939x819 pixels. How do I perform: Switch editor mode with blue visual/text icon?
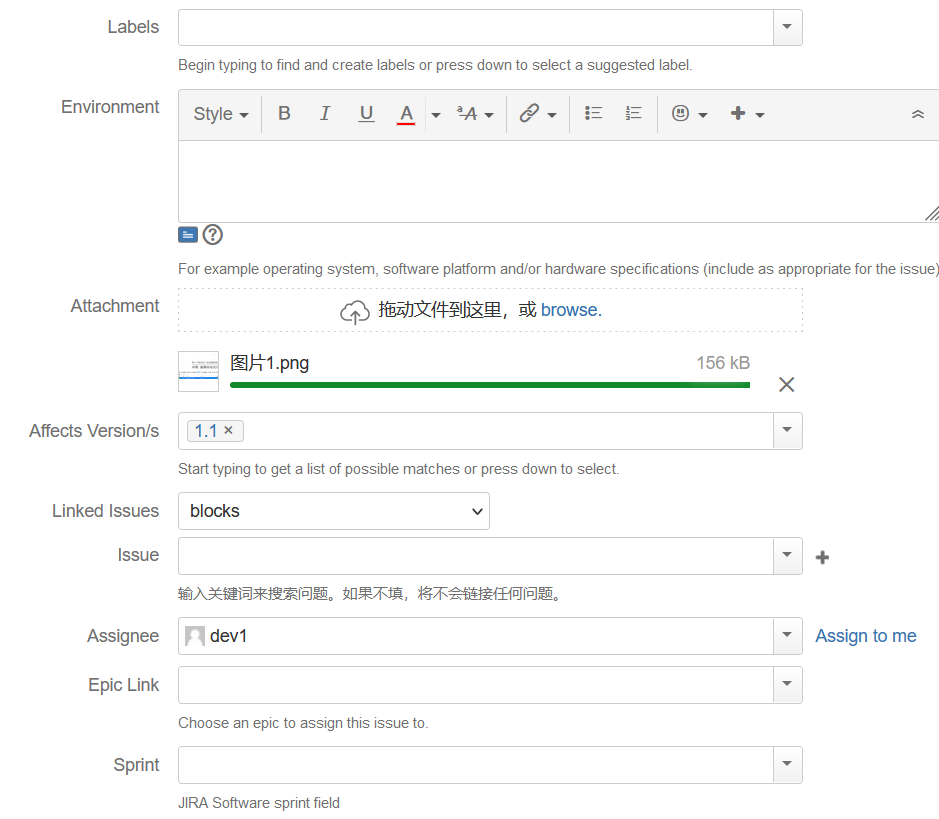188,235
